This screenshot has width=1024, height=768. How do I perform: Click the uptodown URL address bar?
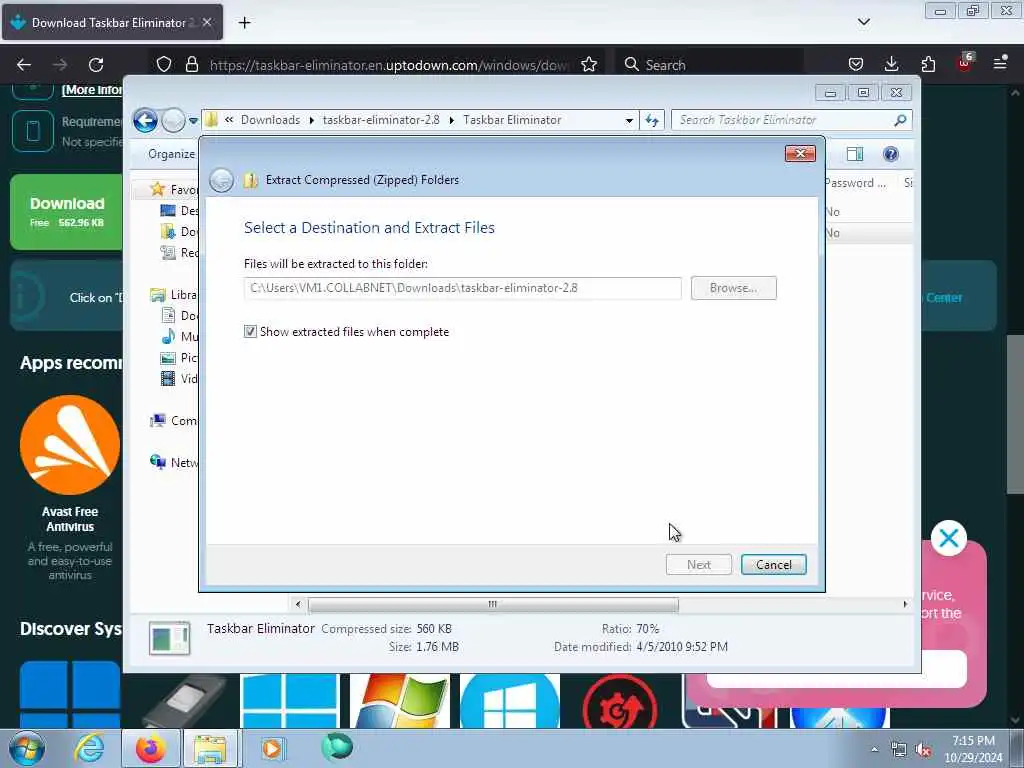(x=389, y=65)
